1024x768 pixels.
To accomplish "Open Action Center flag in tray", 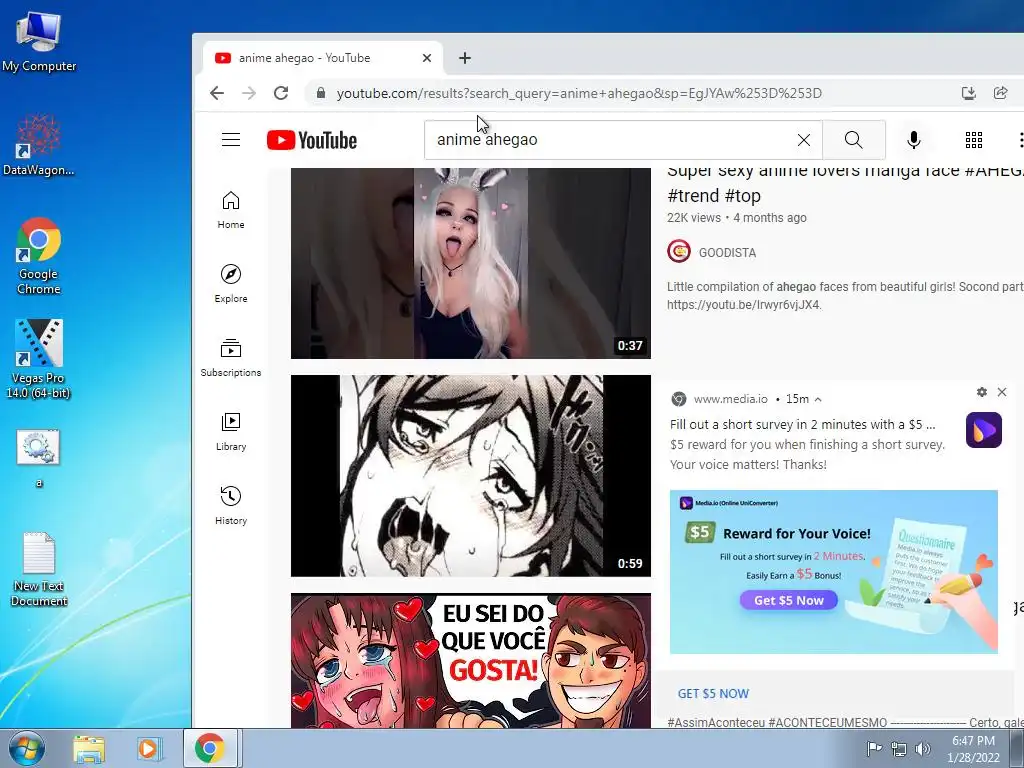I will (x=874, y=749).
